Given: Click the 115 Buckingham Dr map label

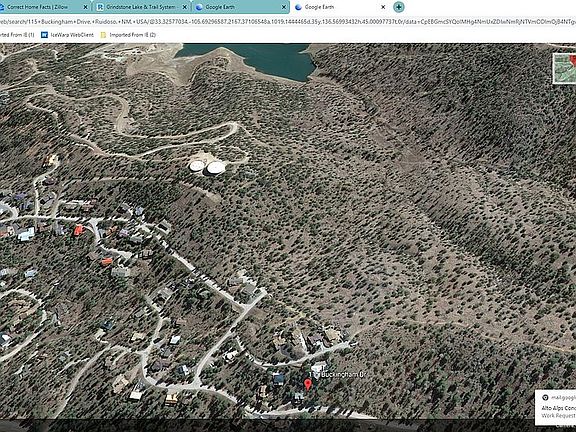Looking at the screenshot, I should click(338, 374).
